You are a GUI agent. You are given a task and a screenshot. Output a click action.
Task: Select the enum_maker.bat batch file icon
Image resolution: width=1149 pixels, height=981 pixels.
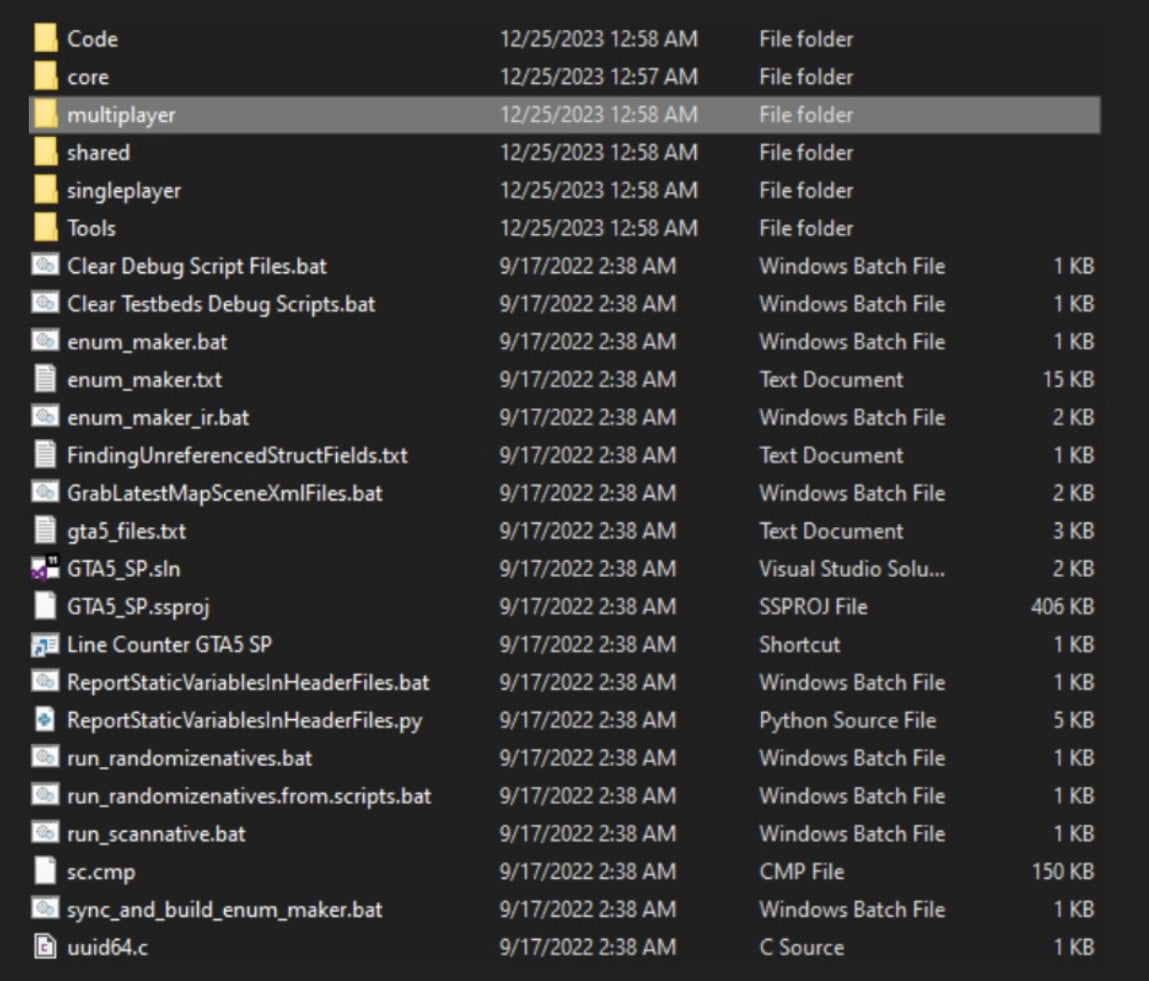(x=45, y=342)
